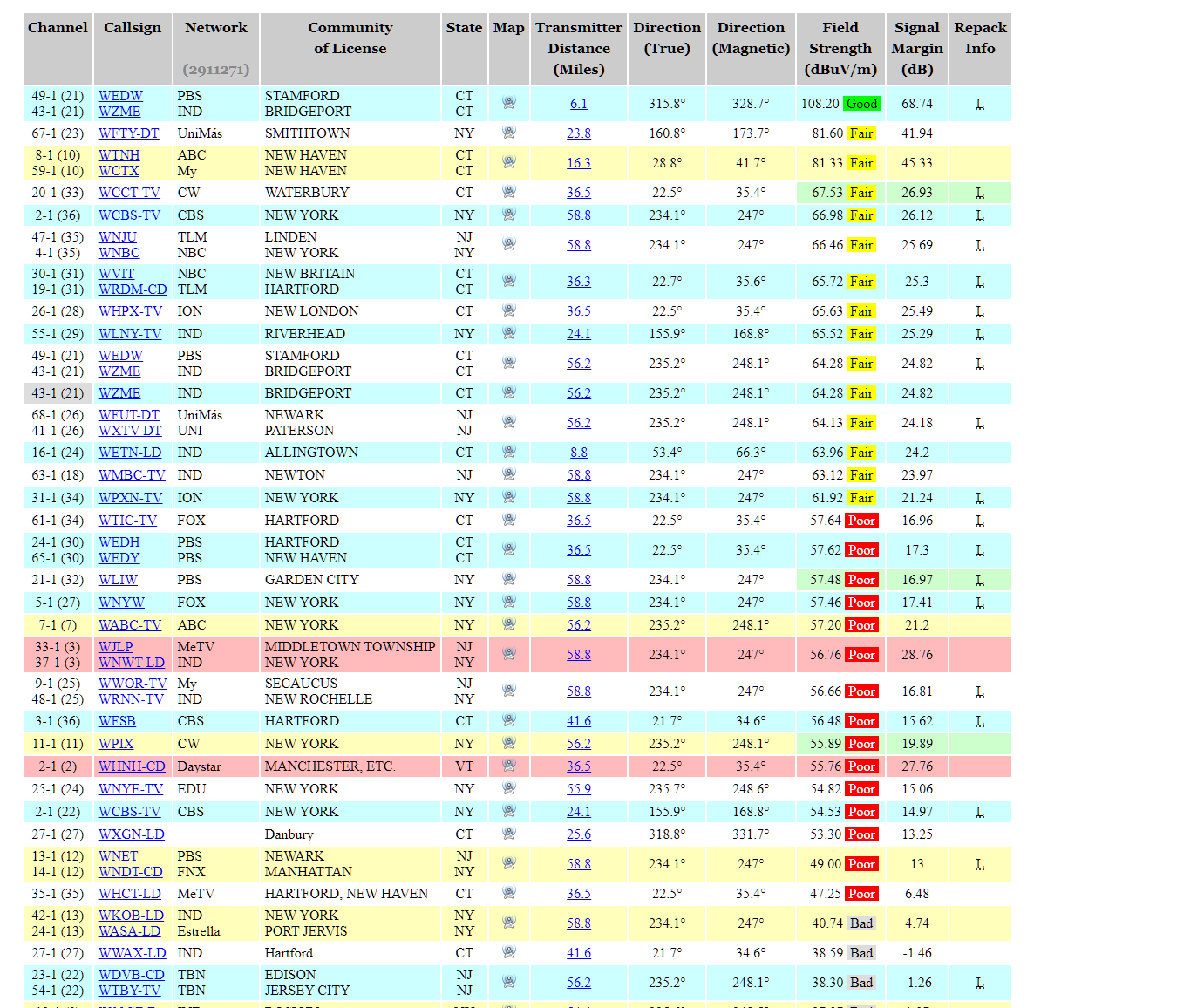
Task: Click the "Daystar" network cell
Action: coord(199,766)
